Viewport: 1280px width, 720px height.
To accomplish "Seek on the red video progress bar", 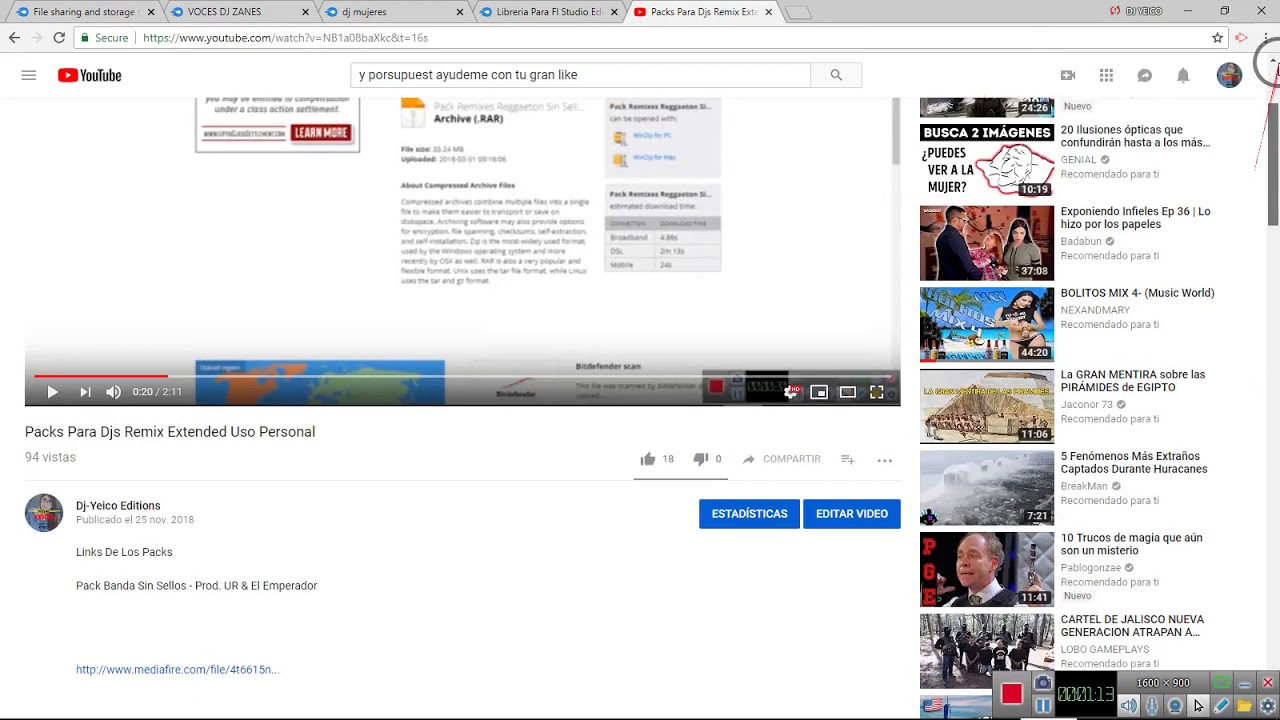I will point(462,376).
